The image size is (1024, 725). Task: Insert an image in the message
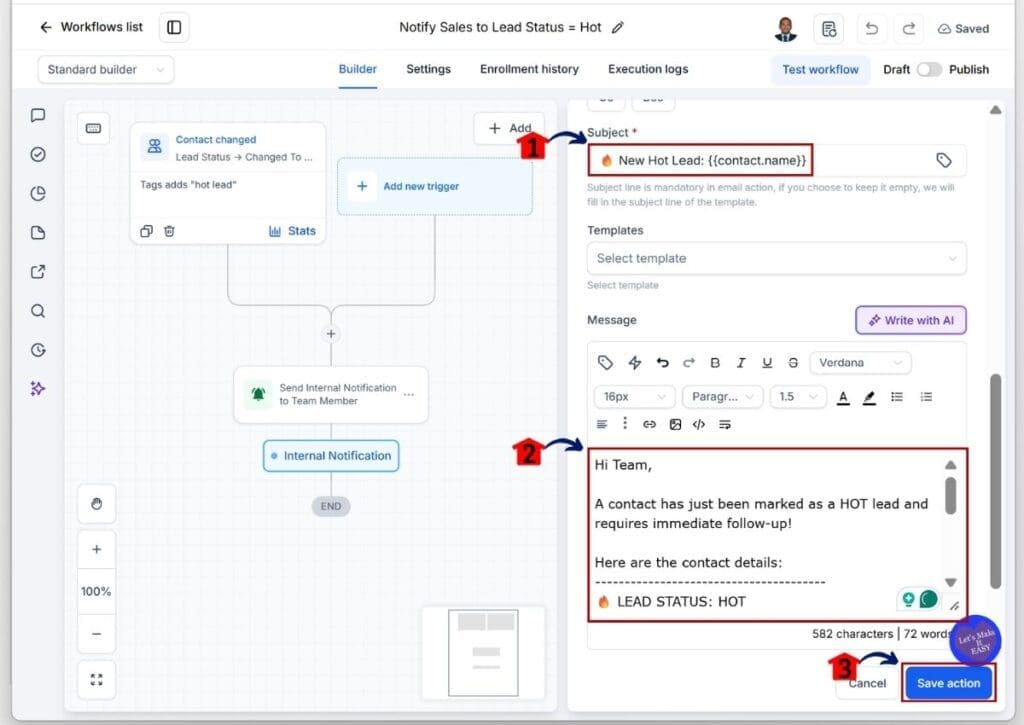click(x=675, y=425)
